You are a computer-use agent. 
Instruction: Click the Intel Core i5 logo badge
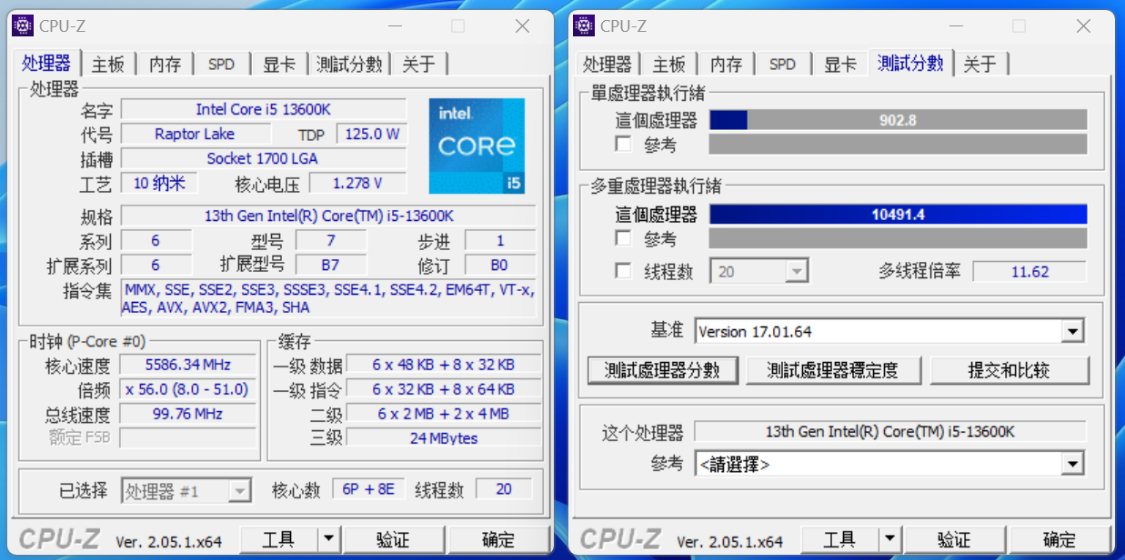click(476, 146)
